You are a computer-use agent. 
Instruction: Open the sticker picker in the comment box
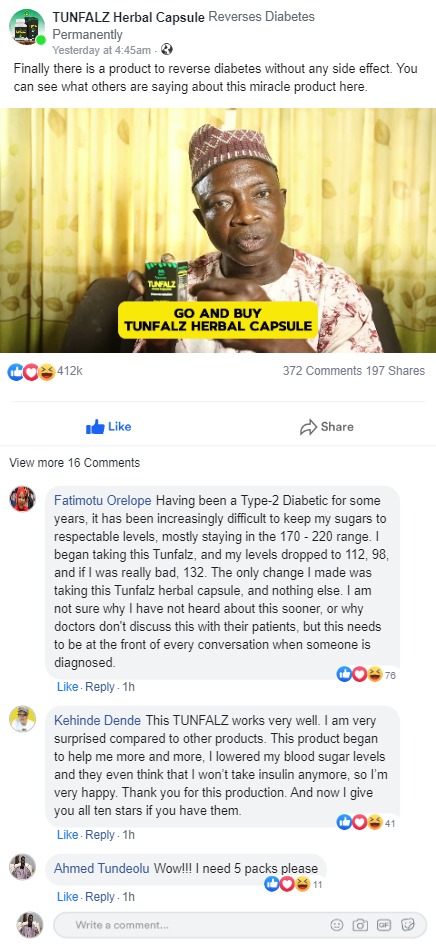pyautogui.click(x=408, y=924)
